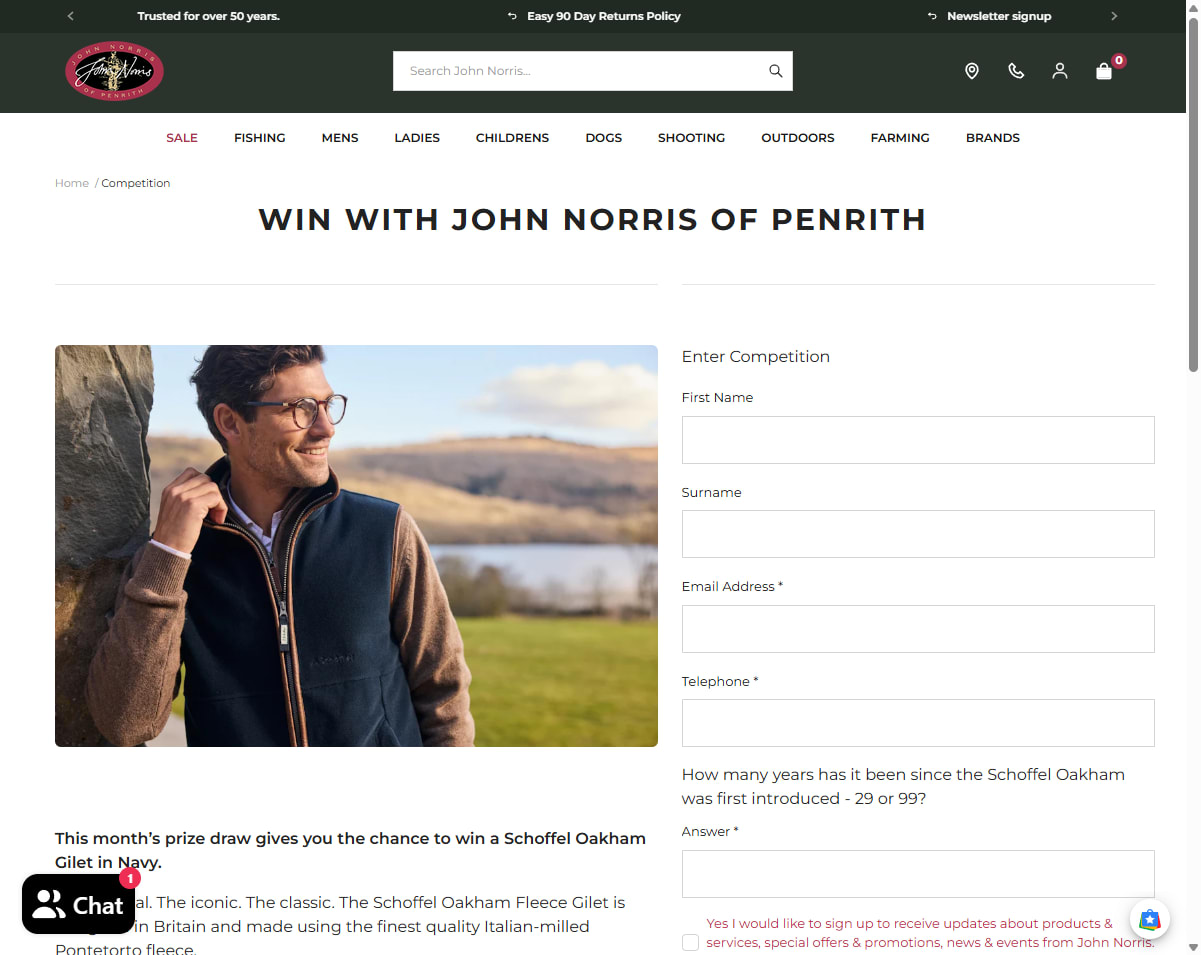Focus the Email Address input field

[x=918, y=629]
